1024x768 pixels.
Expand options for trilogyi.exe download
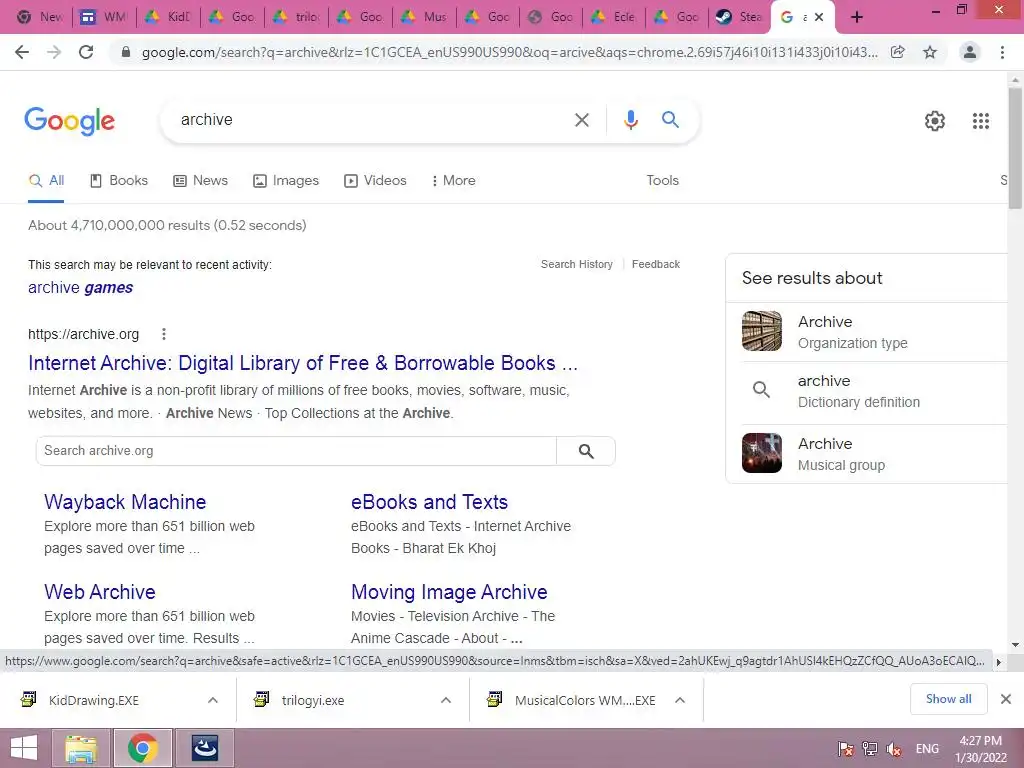(446, 700)
